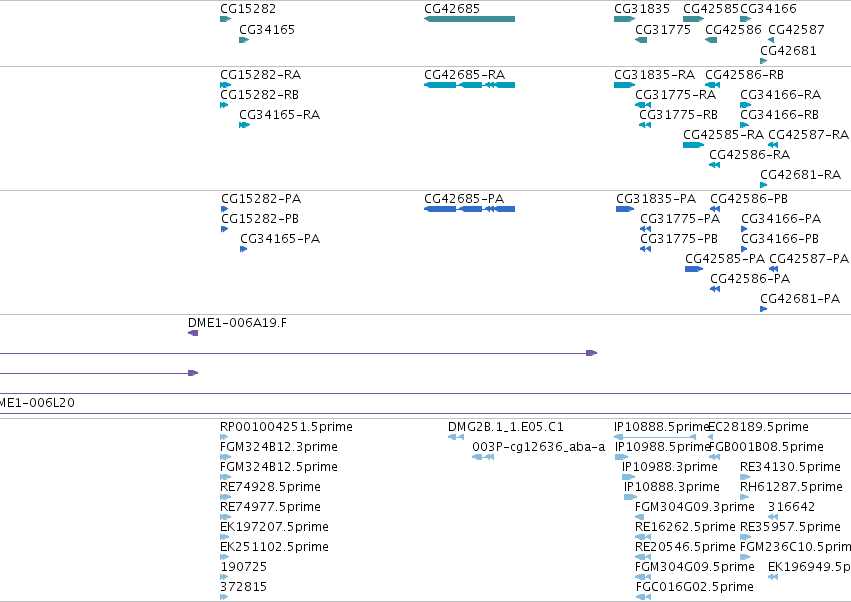Click EST RE16262.5prime
This screenshot has height=602, width=851.
click(685, 527)
